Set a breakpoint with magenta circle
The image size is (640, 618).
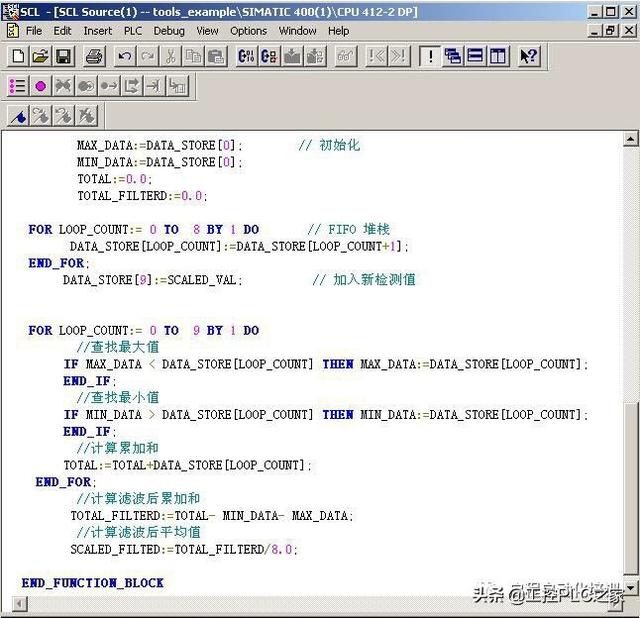pyautogui.click(x=41, y=86)
